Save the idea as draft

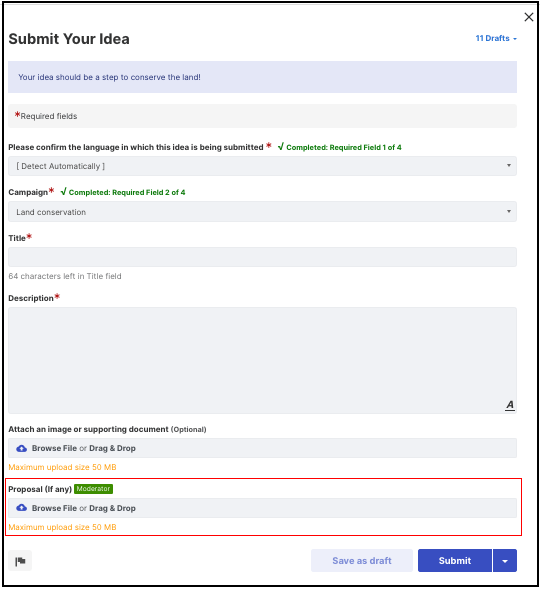click(362, 560)
